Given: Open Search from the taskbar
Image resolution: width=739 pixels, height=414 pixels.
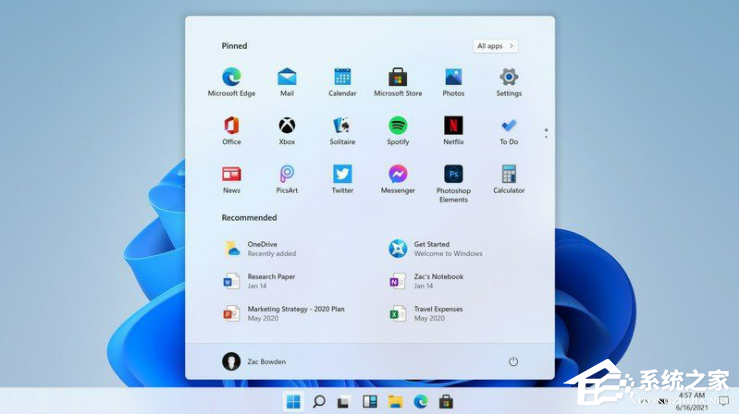Looking at the screenshot, I should (319, 402).
